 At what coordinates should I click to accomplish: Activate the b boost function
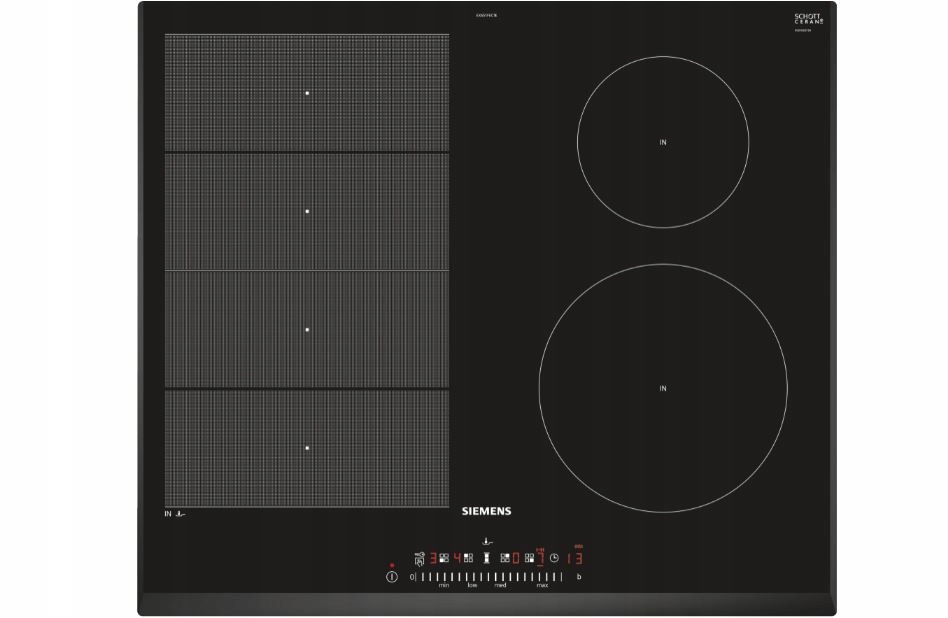point(579,577)
